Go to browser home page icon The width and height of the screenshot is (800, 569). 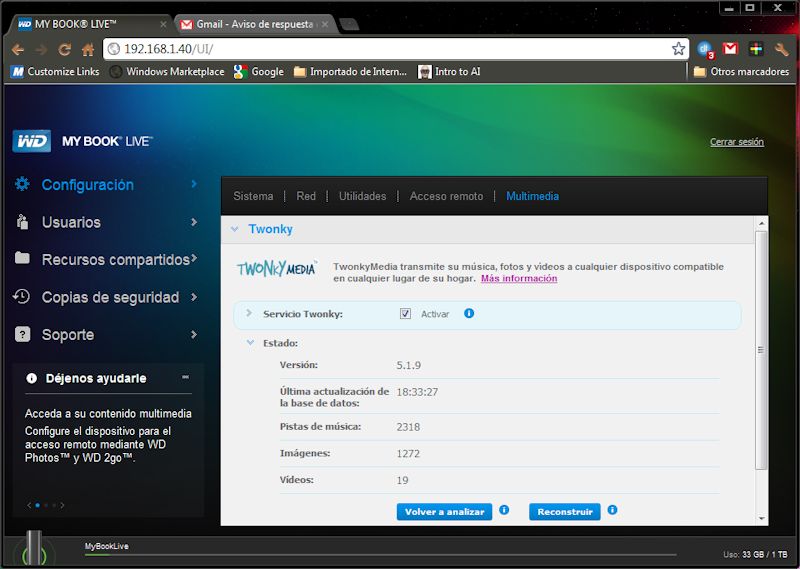pyautogui.click(x=88, y=50)
